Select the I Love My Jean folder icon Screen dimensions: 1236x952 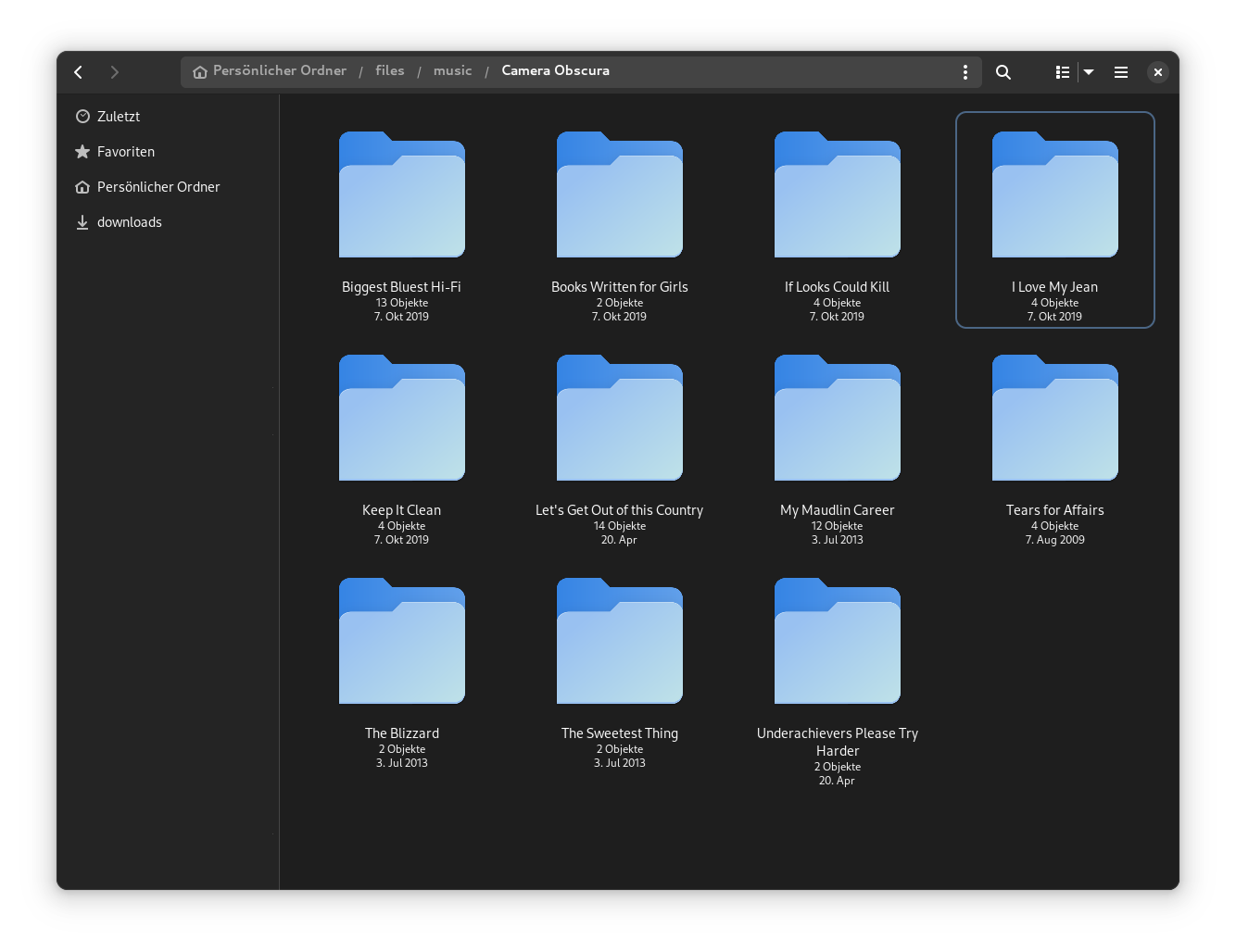coord(1055,194)
